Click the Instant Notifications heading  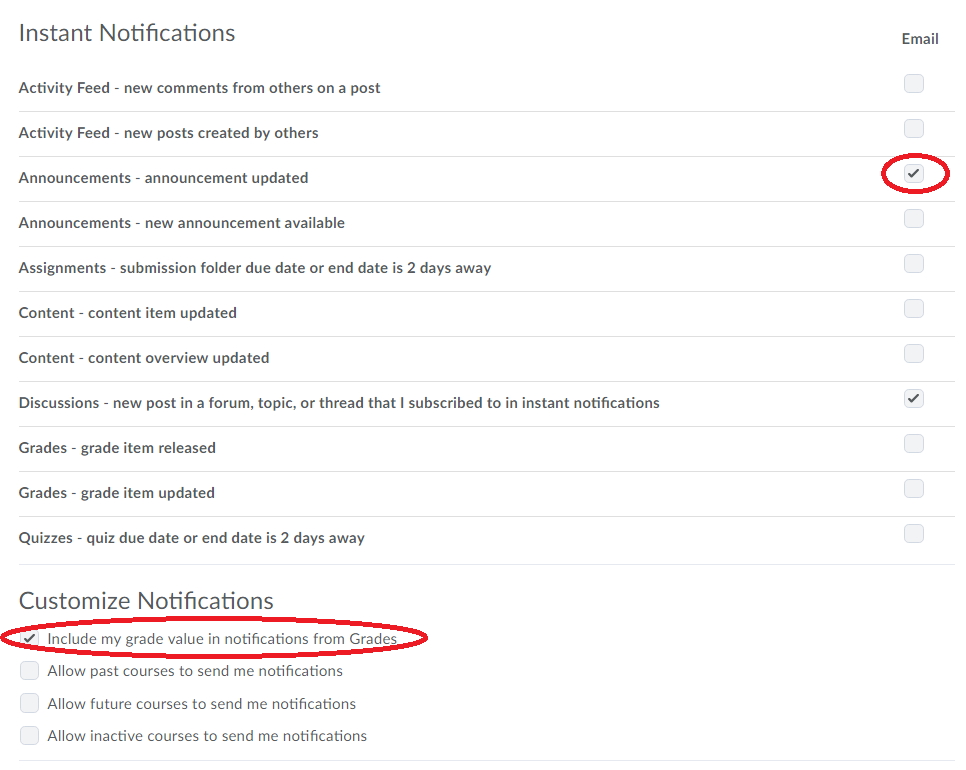127,33
